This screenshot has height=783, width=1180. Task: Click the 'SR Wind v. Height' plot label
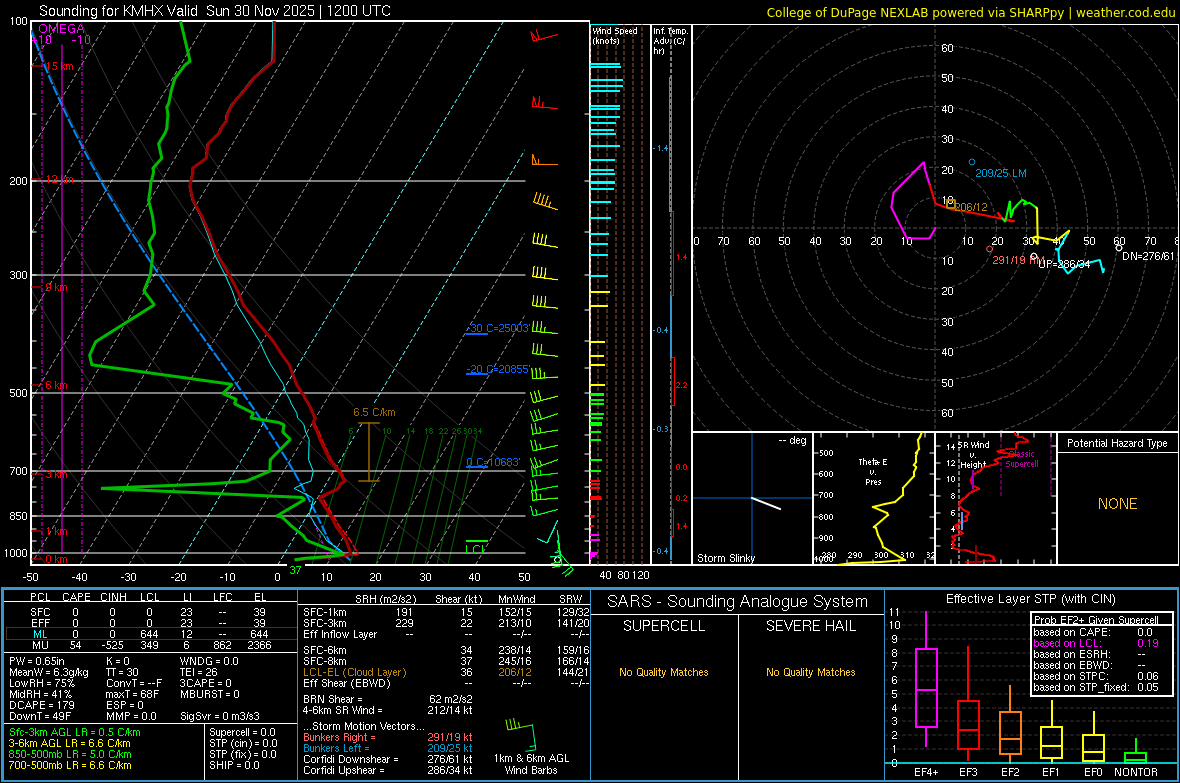[974, 455]
